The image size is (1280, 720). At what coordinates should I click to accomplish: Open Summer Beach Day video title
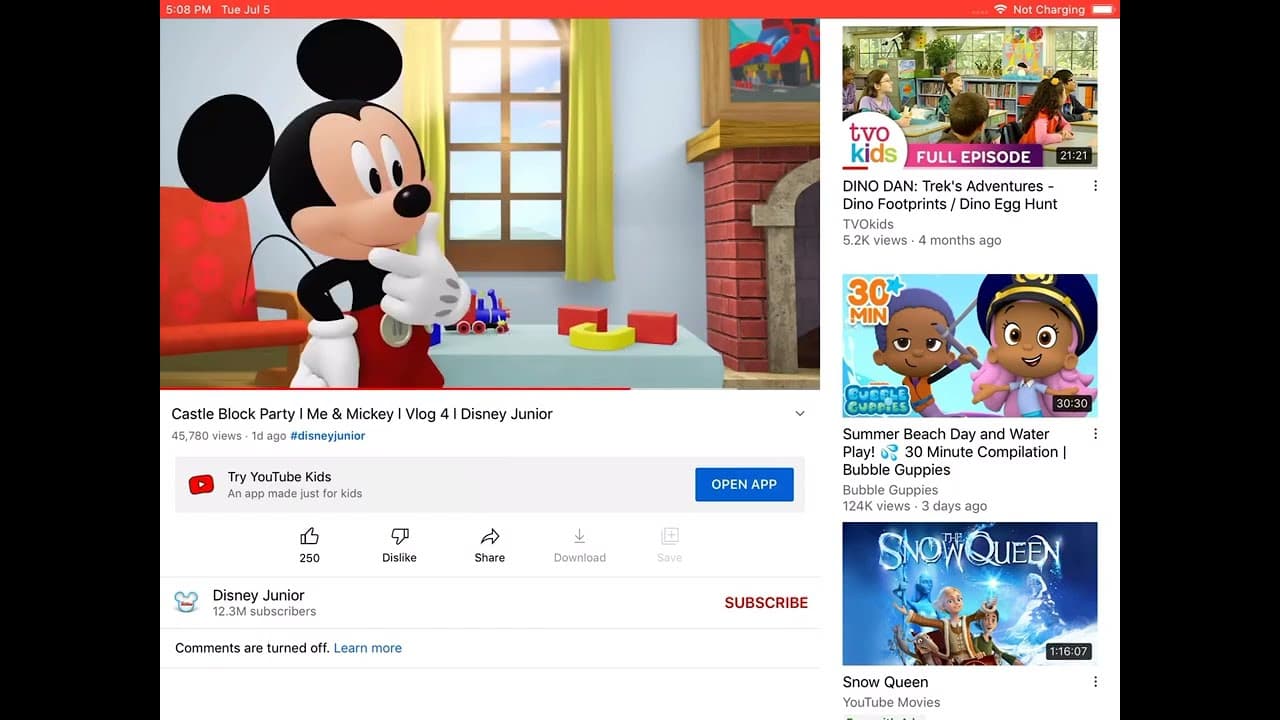point(954,452)
